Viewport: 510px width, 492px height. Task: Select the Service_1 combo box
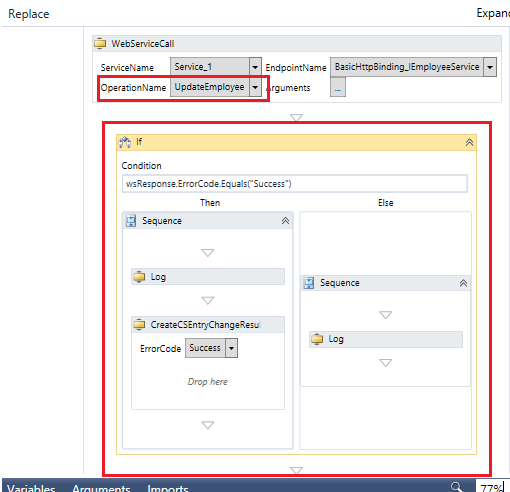(216, 67)
